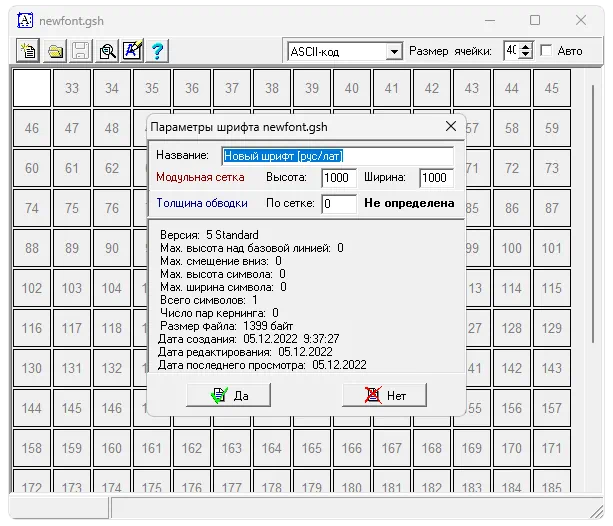Select glyph cell 100
Image resolution: width=613 pixels, height=526 pixels.
pos(512,248)
